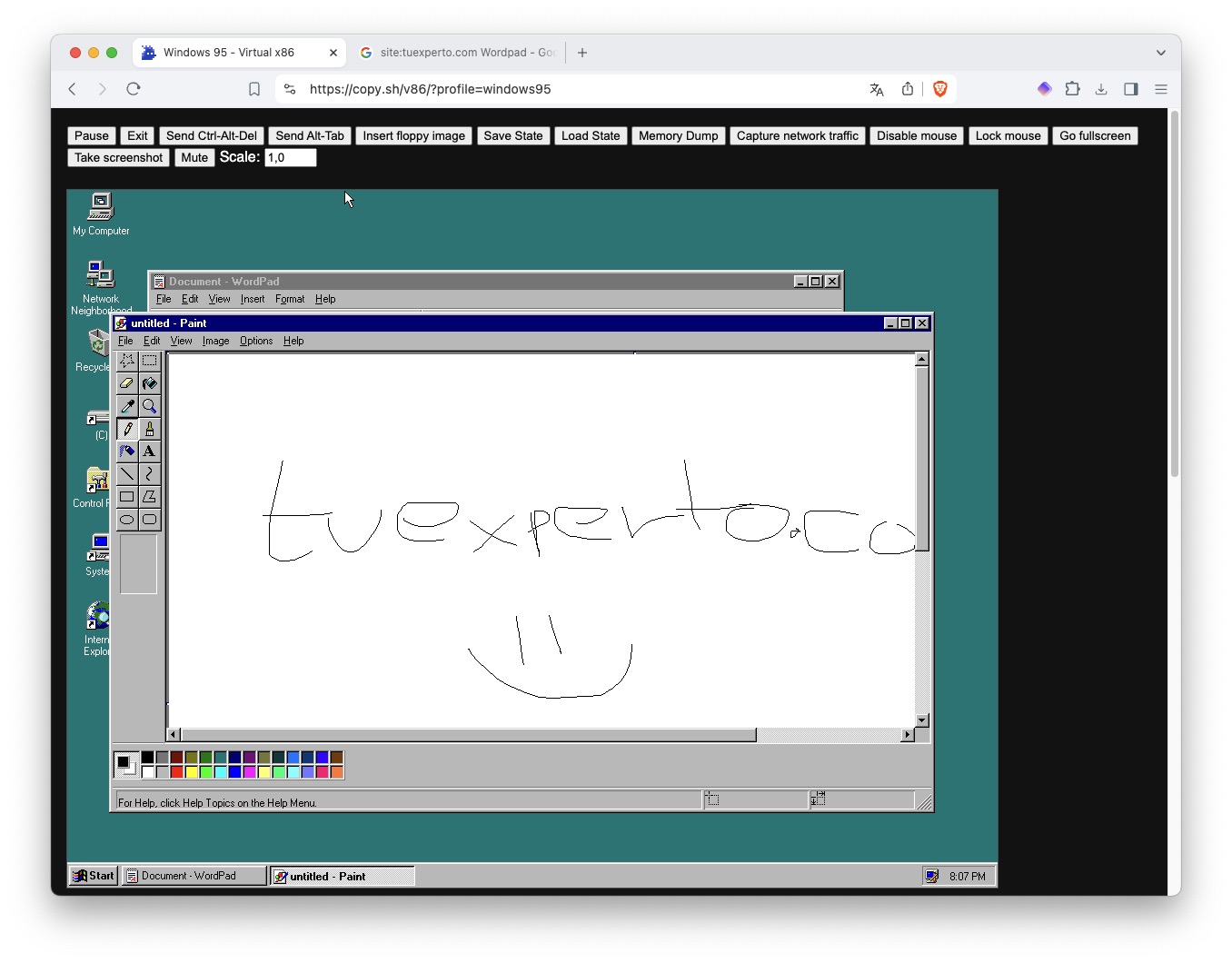Open the Format menu in WordPad
This screenshot has width=1232, height=963.
[x=290, y=299]
